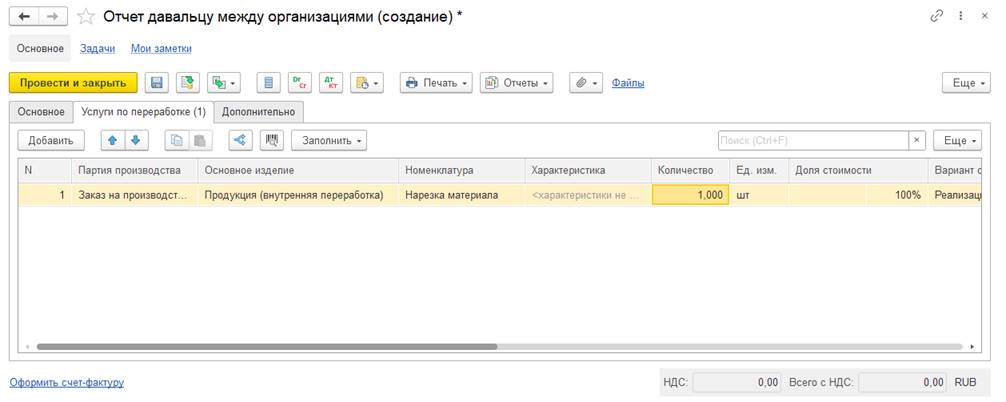1006x402 pixels.
Task: Open the Печать dropdown
Action: [x=436, y=83]
